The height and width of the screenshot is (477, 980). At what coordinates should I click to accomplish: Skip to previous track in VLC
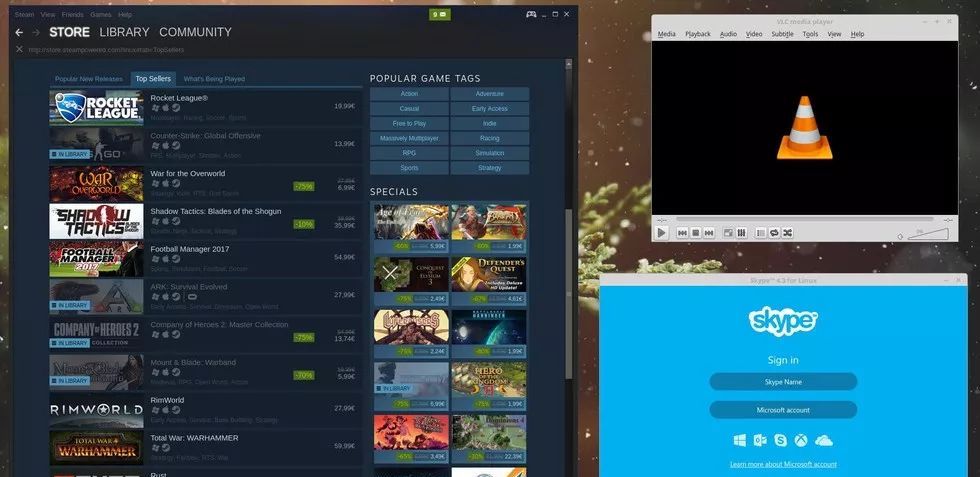(682, 233)
